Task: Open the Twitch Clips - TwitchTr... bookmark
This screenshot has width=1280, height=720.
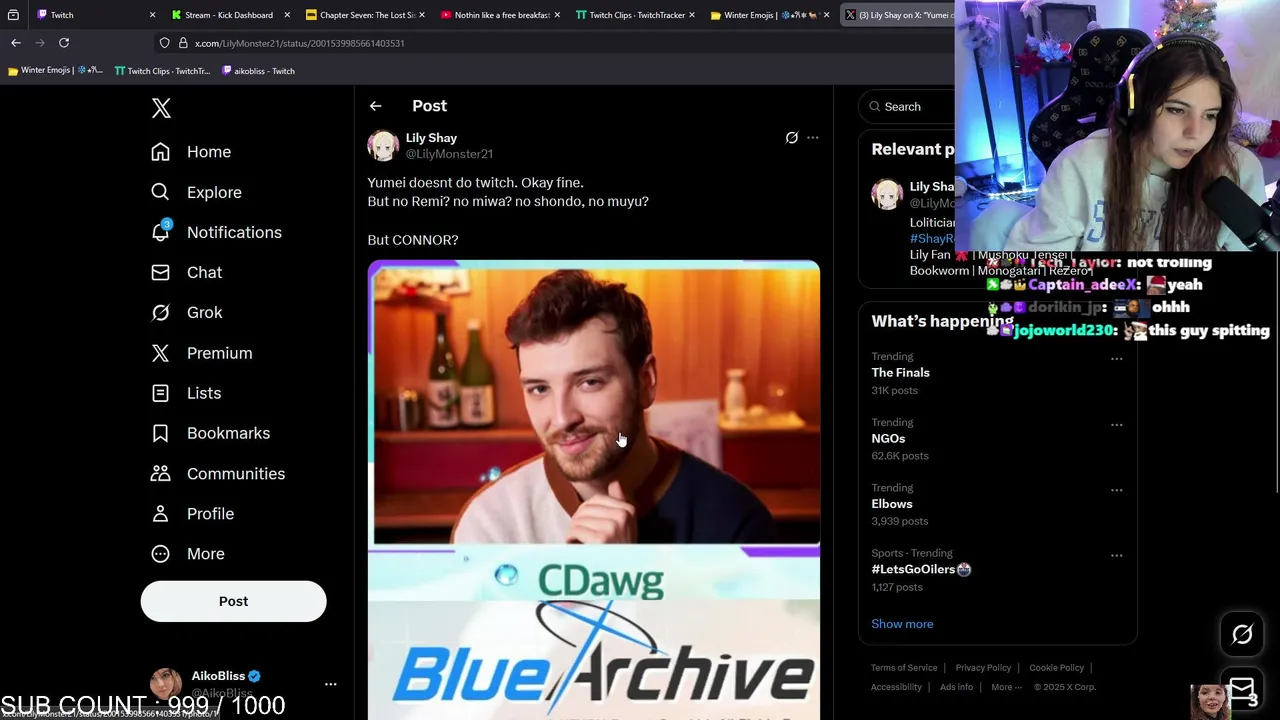Action: pos(162,71)
